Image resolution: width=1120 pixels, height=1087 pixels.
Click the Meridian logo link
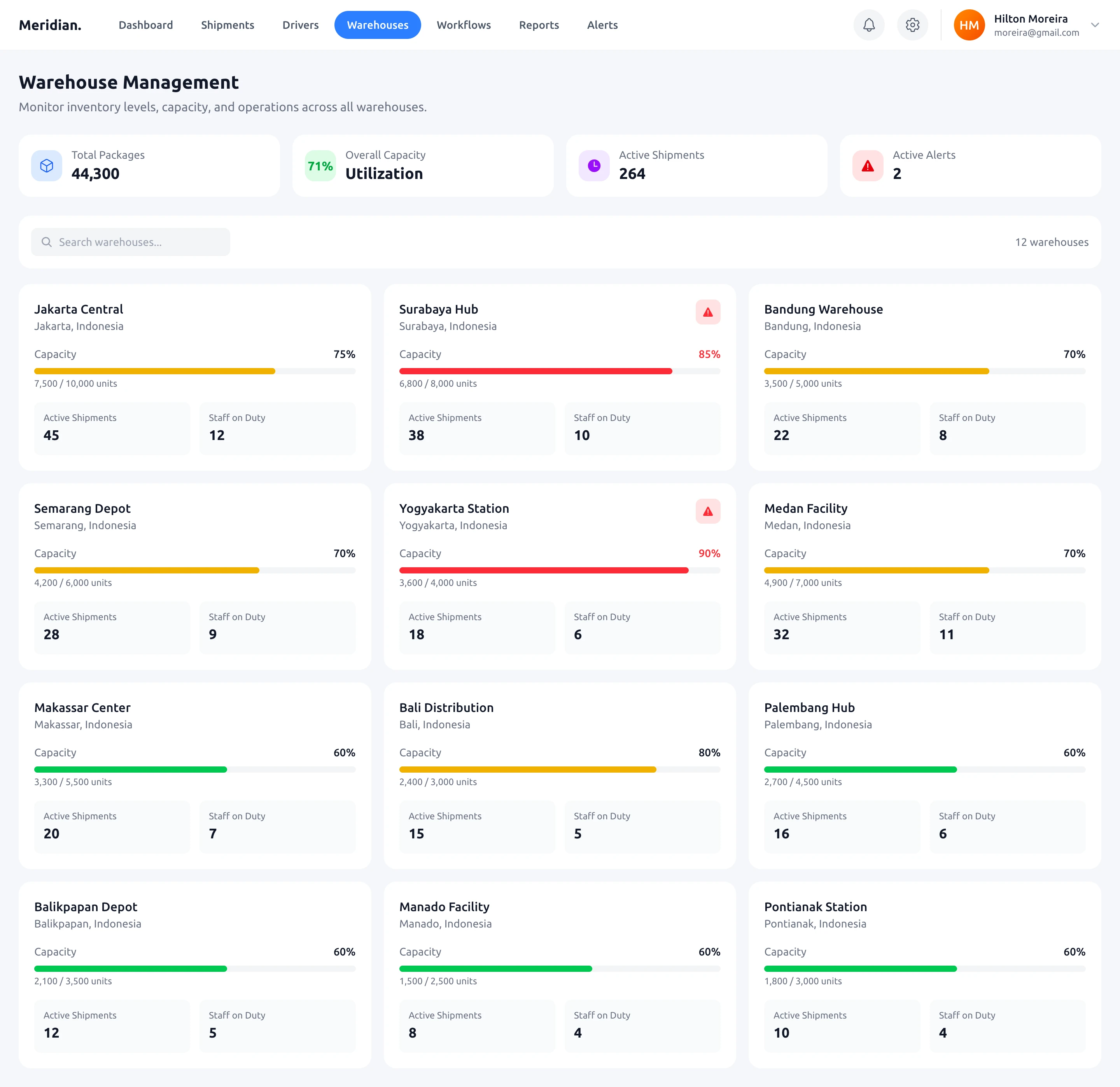(x=50, y=25)
